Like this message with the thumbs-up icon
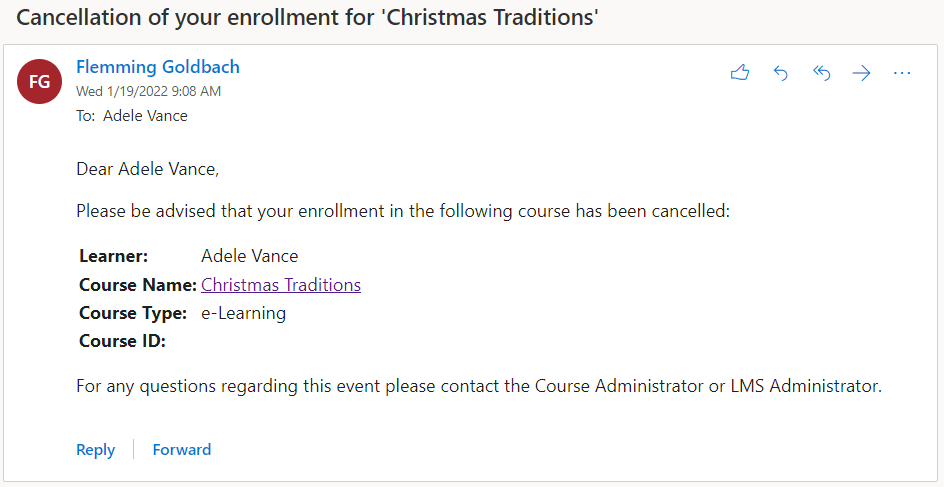 point(740,73)
